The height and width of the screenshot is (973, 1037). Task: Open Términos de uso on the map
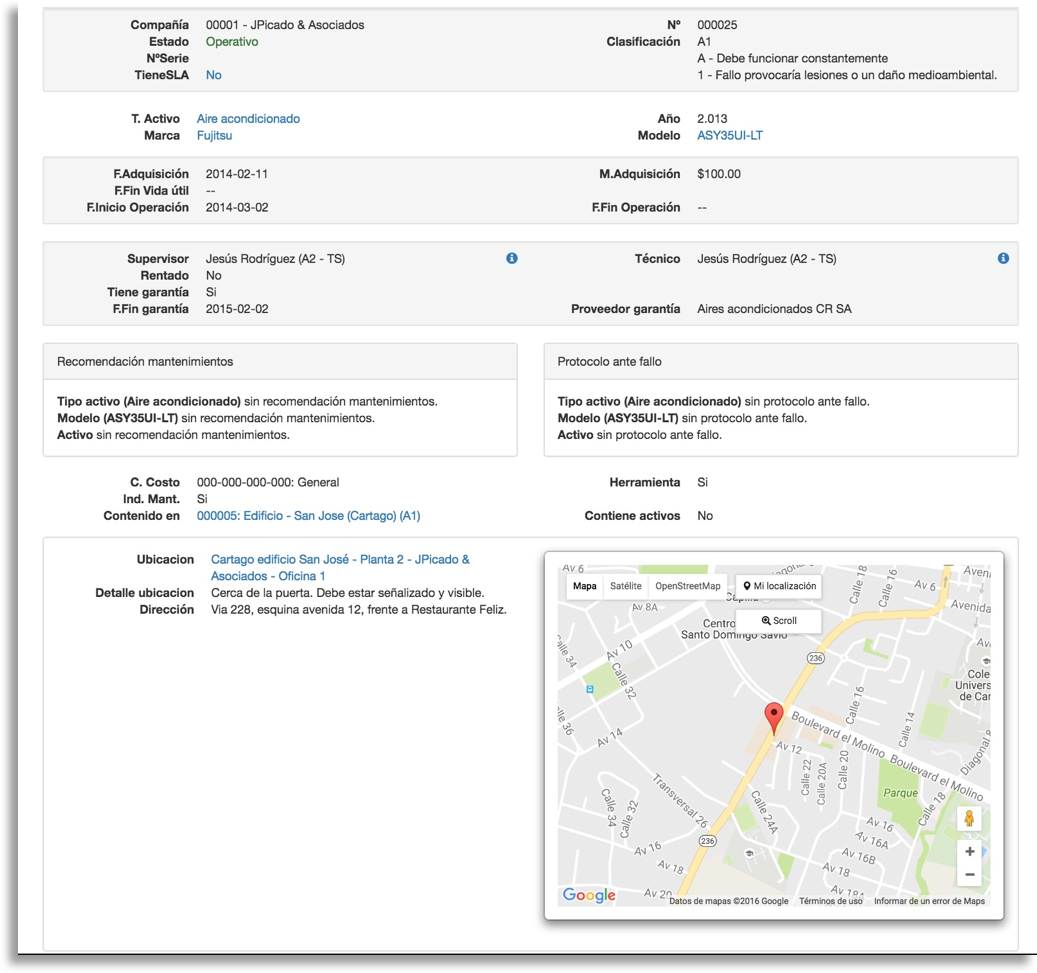tap(830, 901)
